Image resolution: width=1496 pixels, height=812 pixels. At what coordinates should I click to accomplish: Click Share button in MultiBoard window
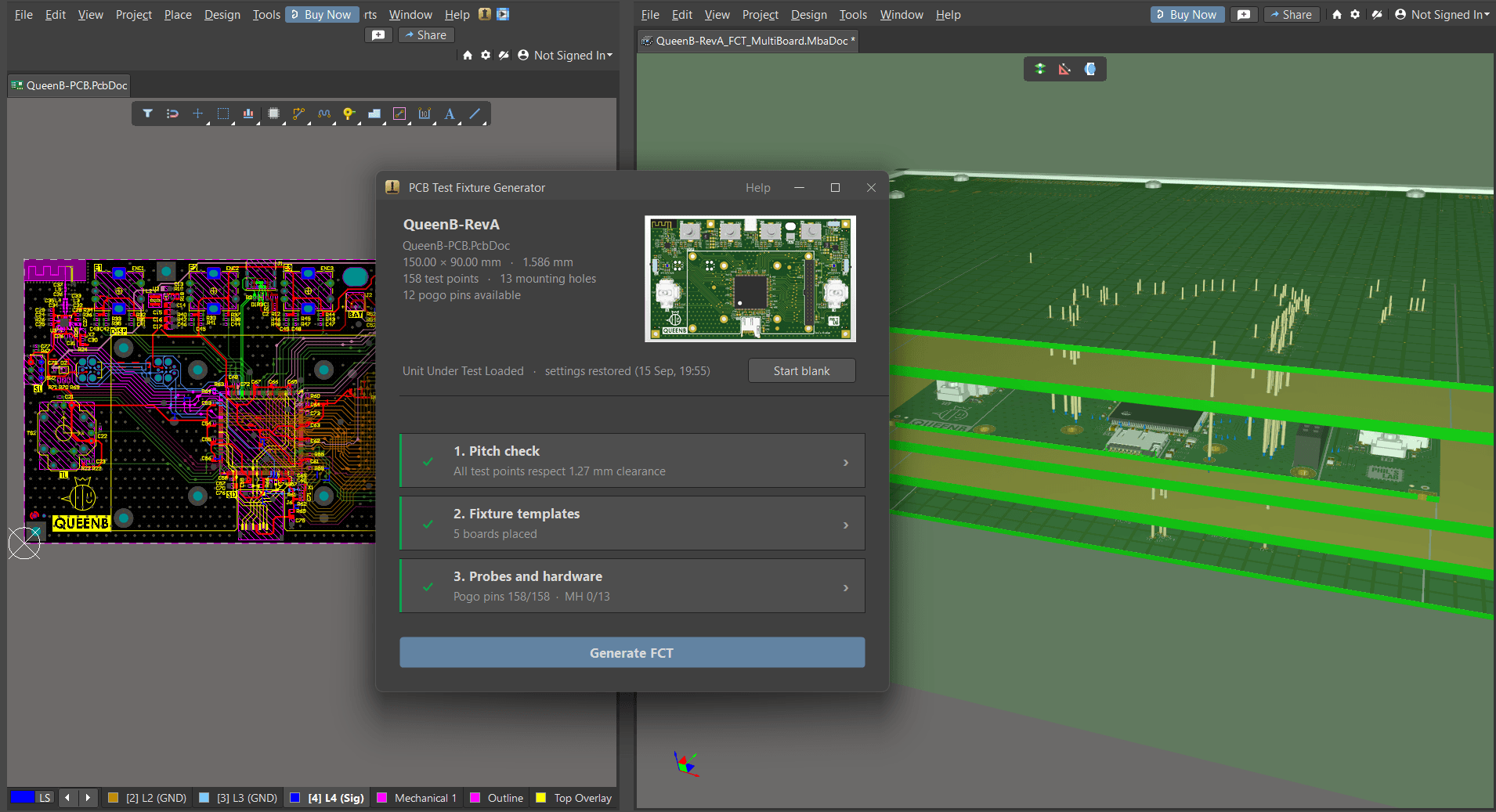[1292, 15]
